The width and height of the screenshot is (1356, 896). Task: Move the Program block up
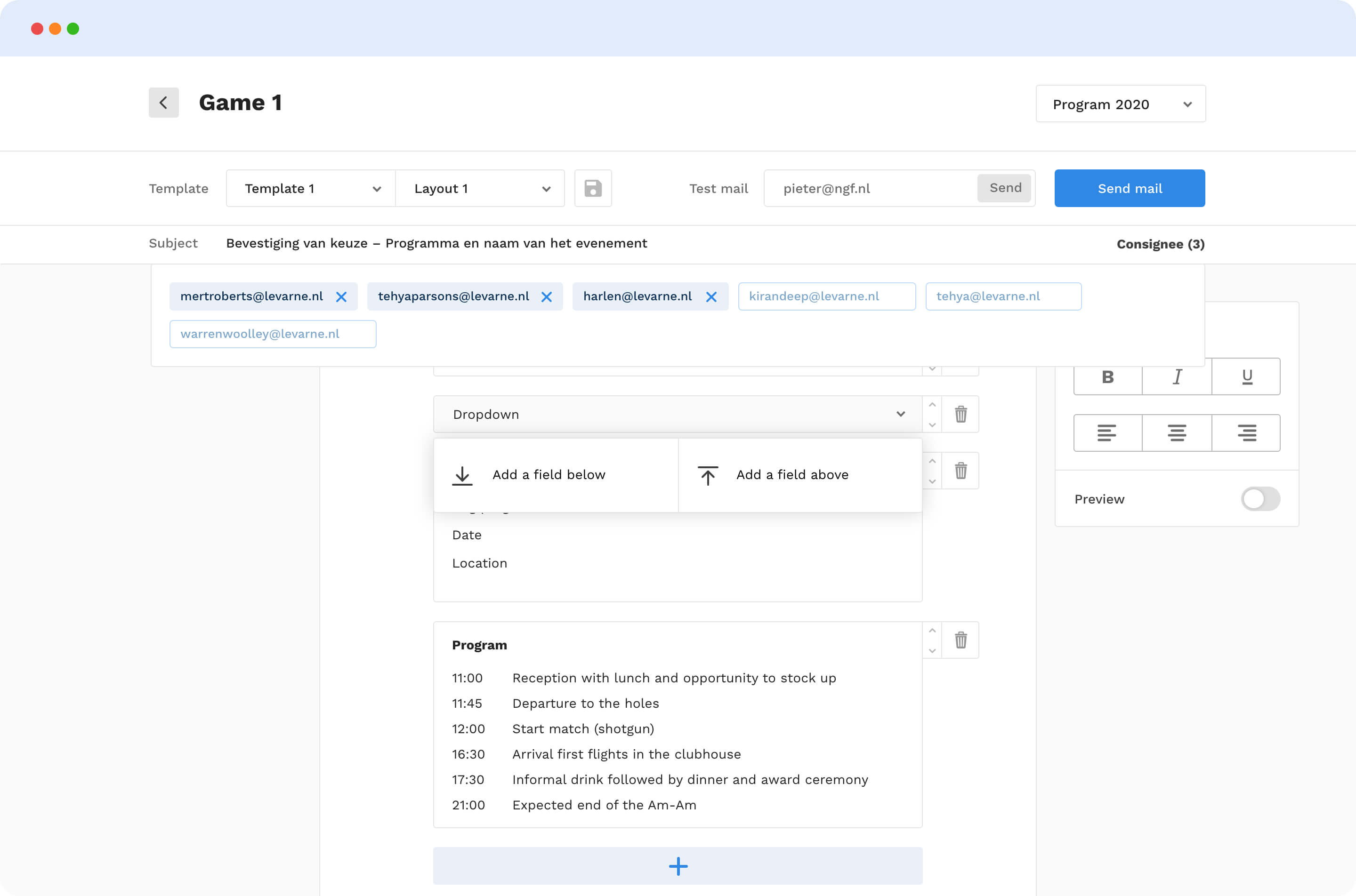[932, 630]
